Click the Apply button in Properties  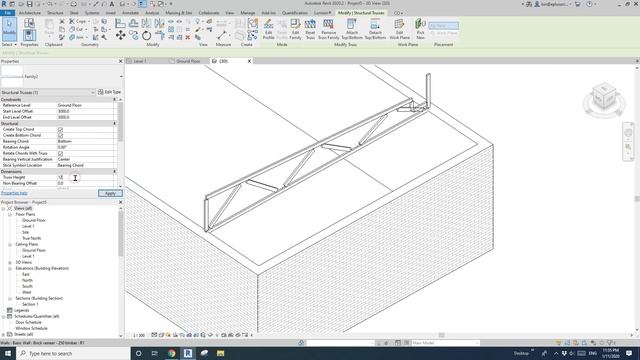110,193
